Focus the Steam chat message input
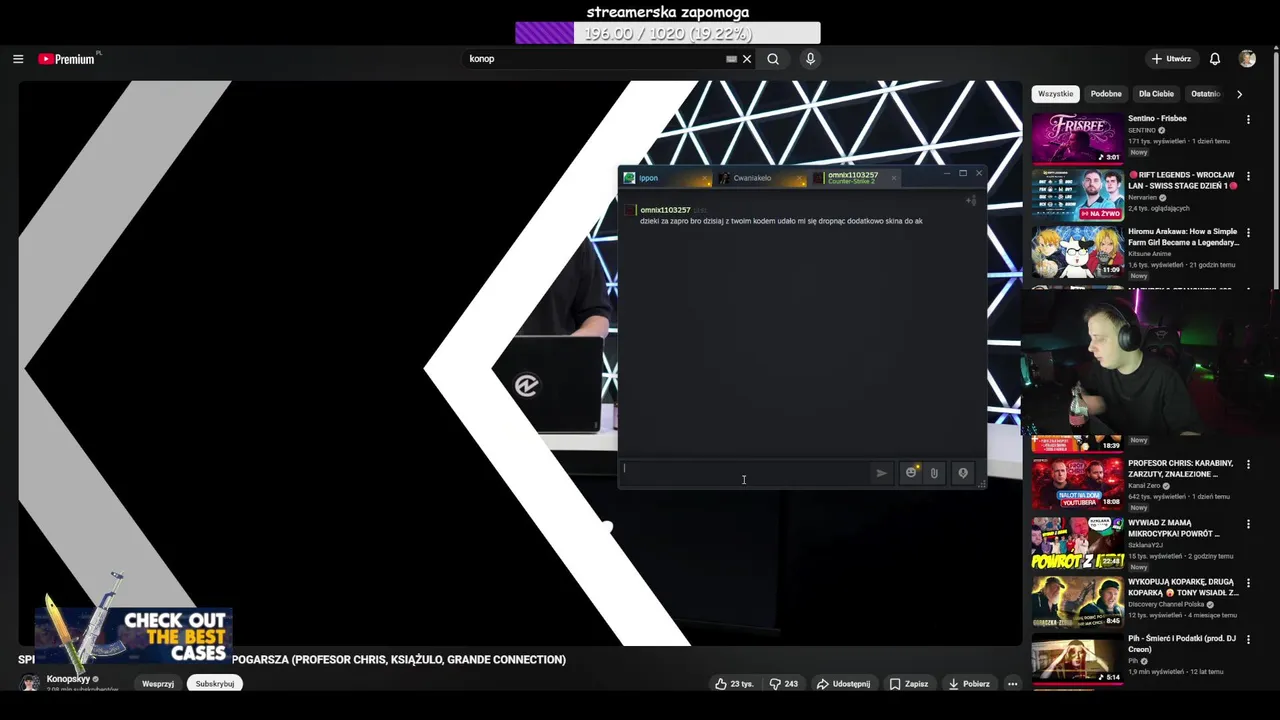The image size is (1280, 720). point(745,473)
